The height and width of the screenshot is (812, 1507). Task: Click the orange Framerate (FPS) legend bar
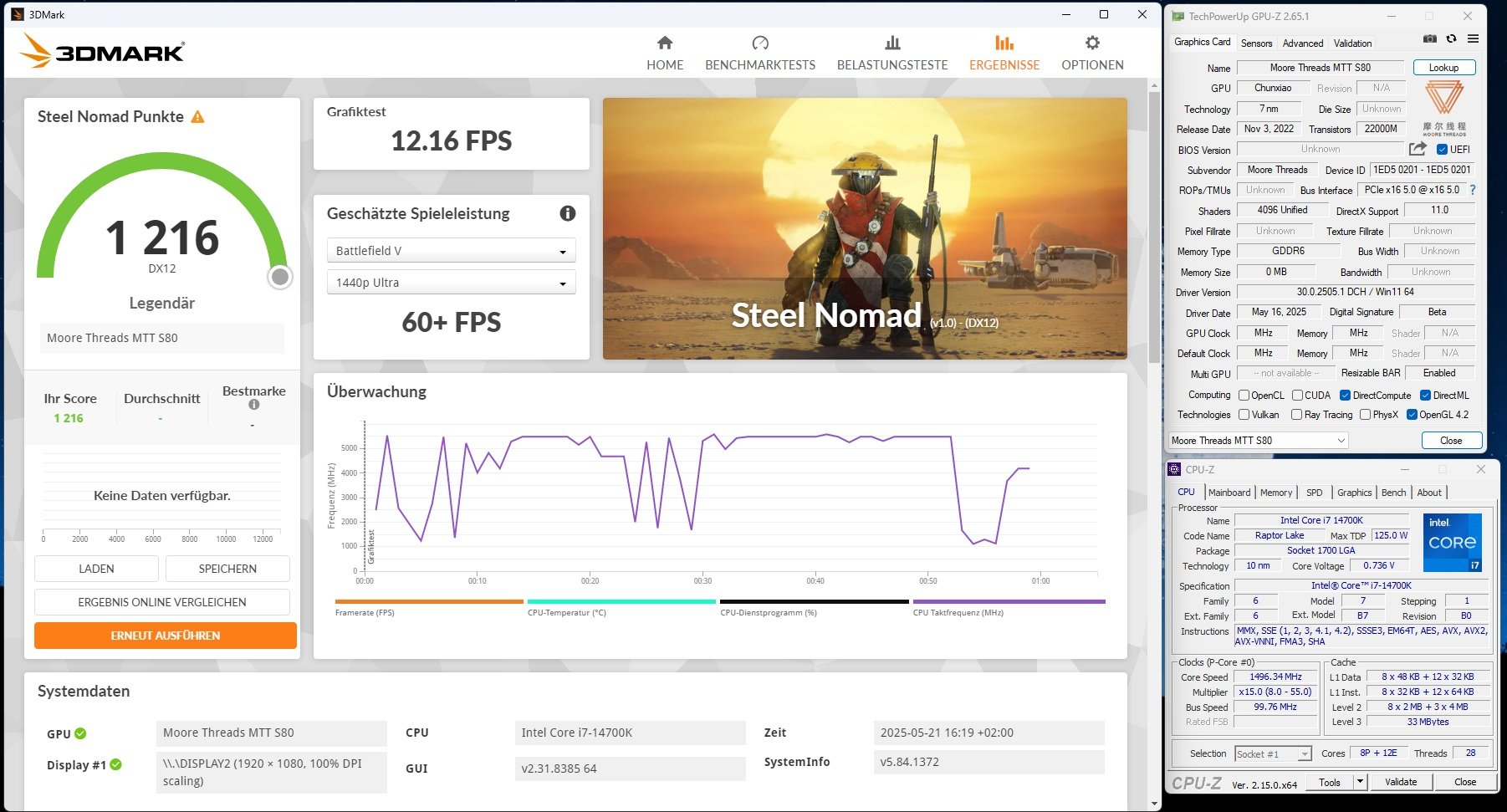coord(429,601)
